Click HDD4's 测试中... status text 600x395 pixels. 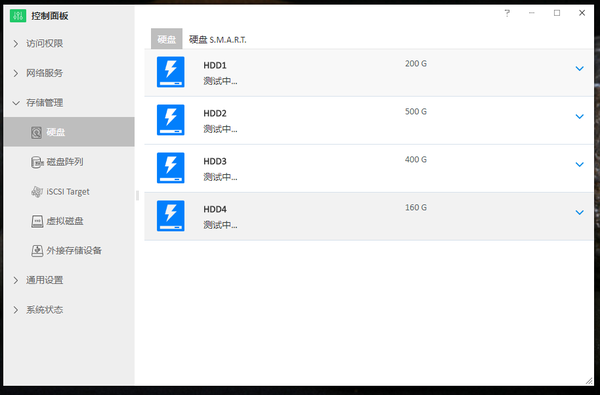220,225
